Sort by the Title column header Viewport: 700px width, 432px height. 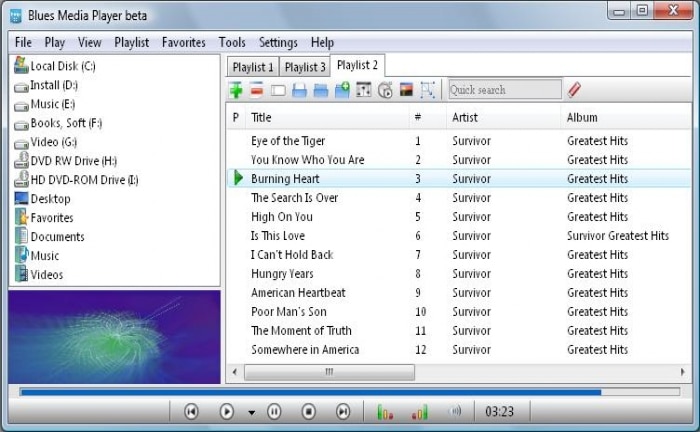coord(328,117)
